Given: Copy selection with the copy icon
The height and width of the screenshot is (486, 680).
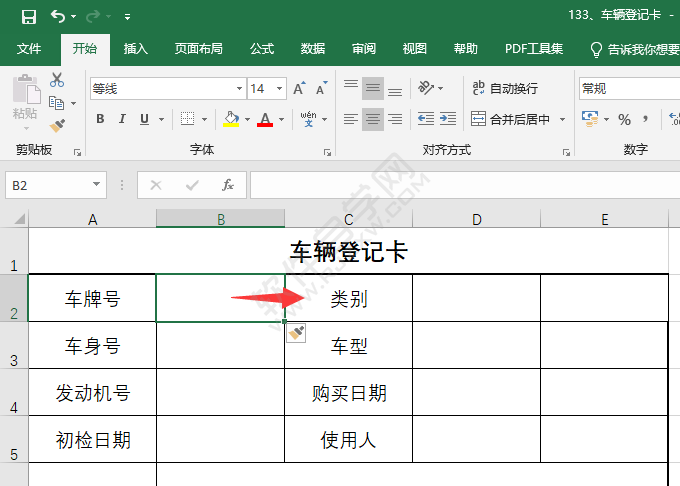Looking at the screenshot, I should pyautogui.click(x=56, y=103).
